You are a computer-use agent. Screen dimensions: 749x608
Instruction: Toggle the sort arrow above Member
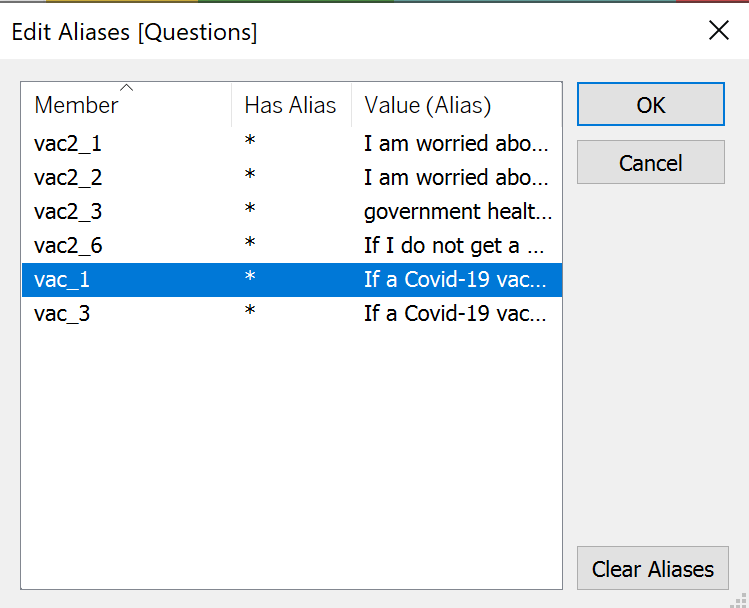point(127,88)
